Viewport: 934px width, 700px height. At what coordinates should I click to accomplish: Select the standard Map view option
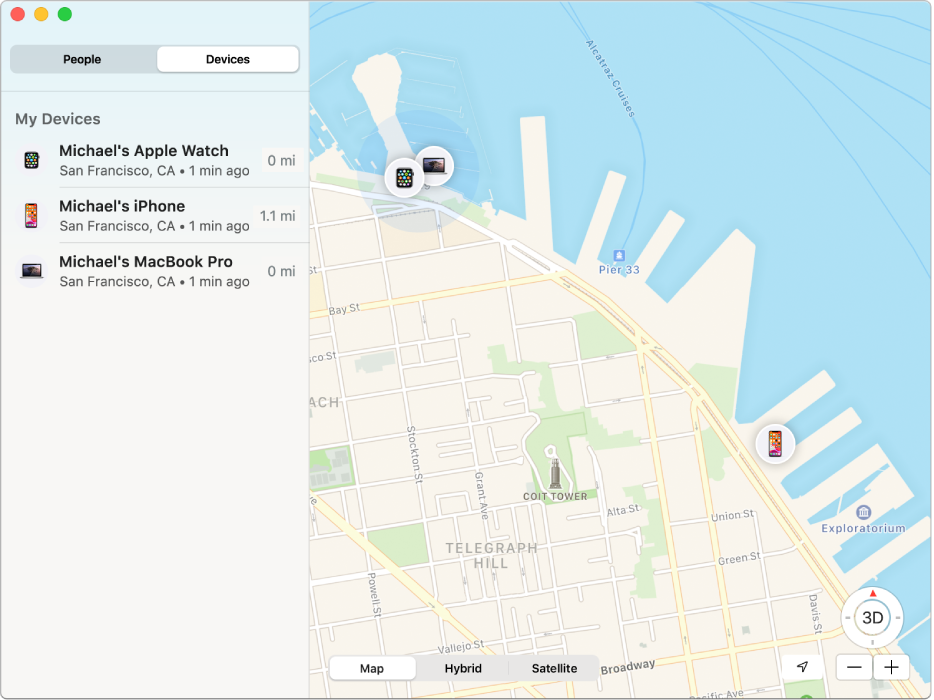click(x=372, y=668)
